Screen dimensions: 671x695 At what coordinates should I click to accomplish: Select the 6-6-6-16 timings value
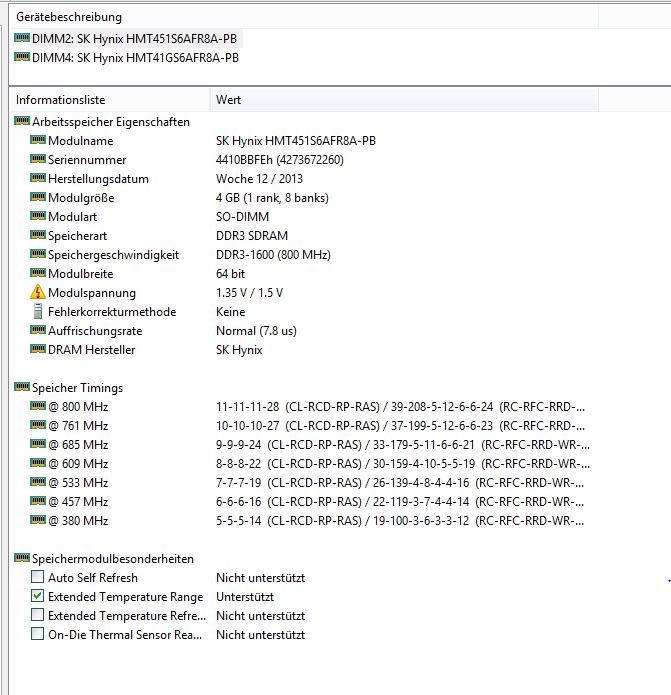click(400, 503)
